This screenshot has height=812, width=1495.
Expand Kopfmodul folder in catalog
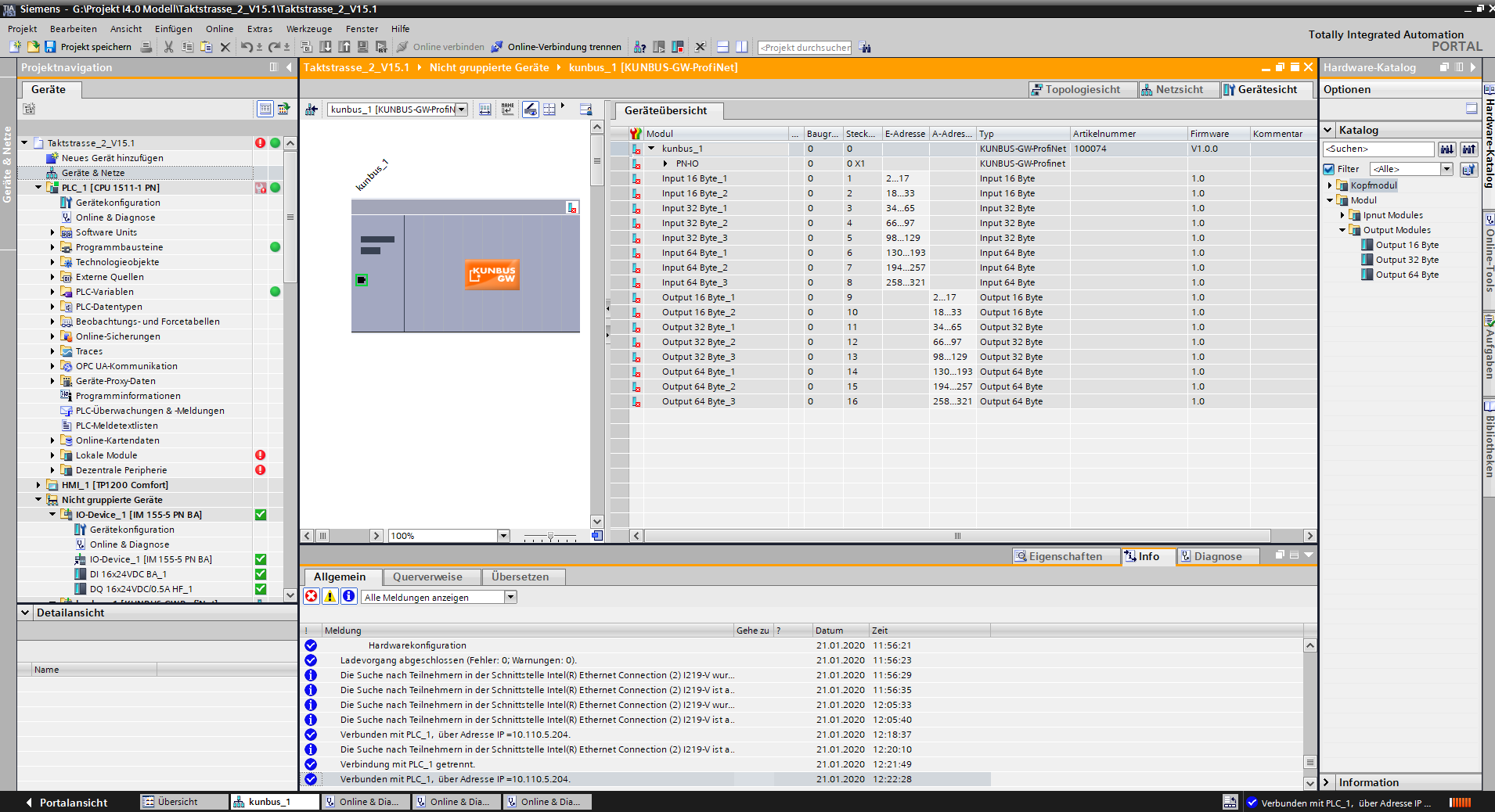1330,185
